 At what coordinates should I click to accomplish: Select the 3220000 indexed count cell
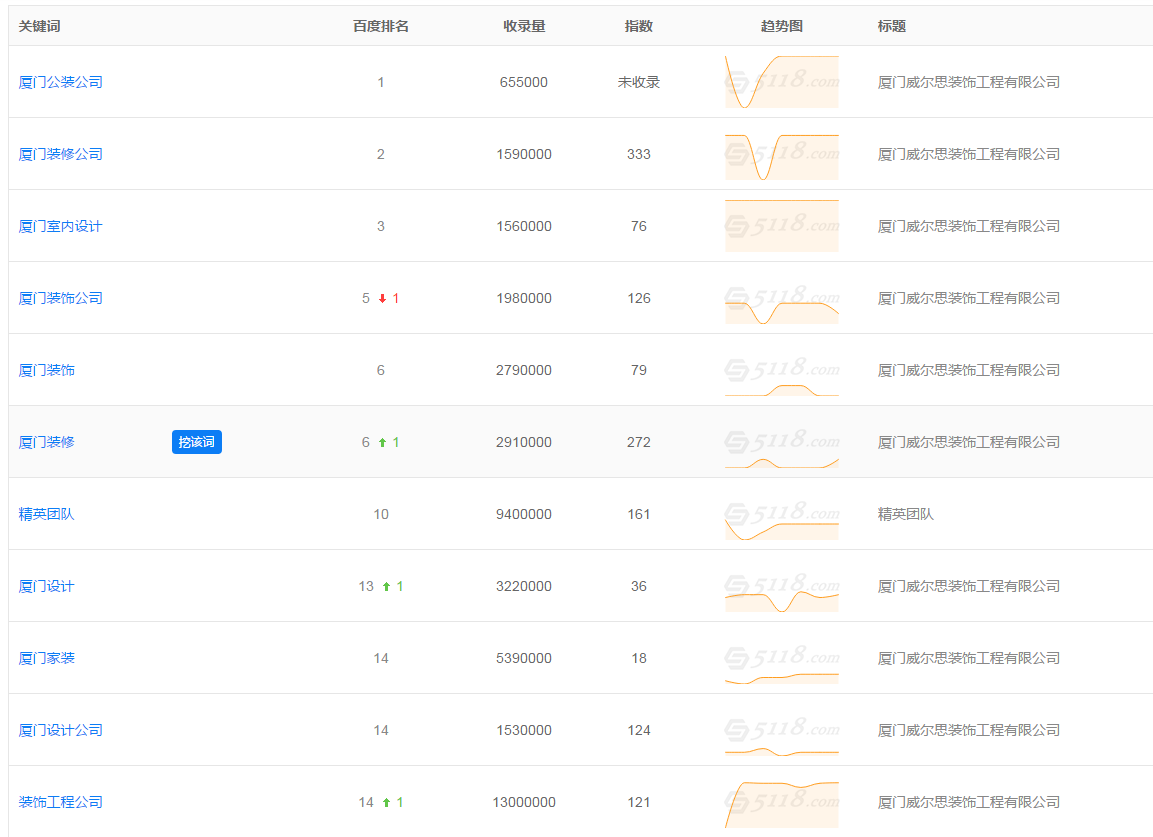524,587
